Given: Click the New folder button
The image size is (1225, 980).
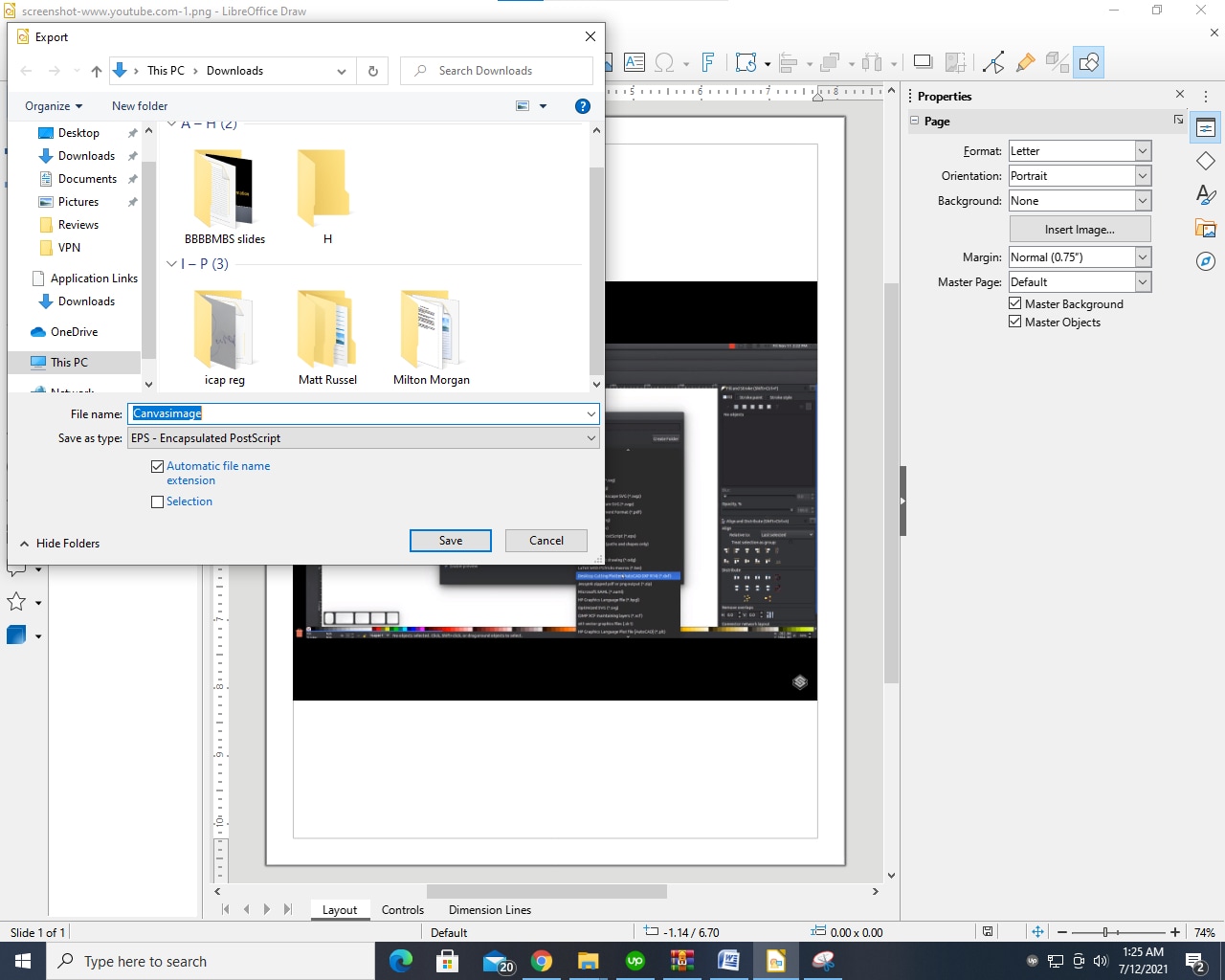Looking at the screenshot, I should [x=140, y=106].
